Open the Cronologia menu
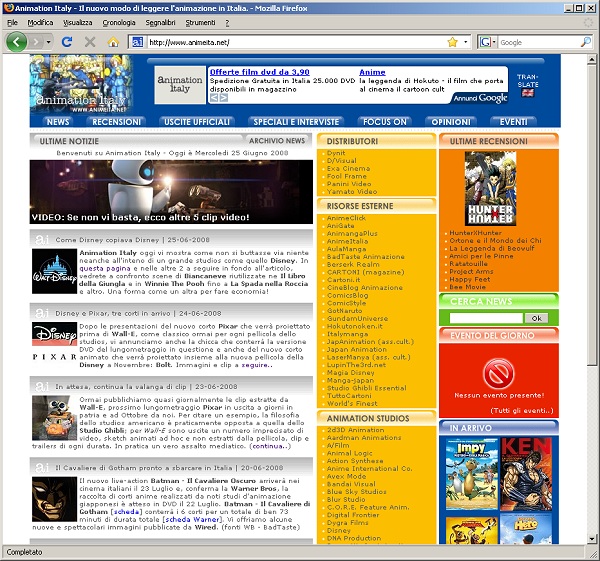This screenshot has height=561, width=600. tap(119, 23)
